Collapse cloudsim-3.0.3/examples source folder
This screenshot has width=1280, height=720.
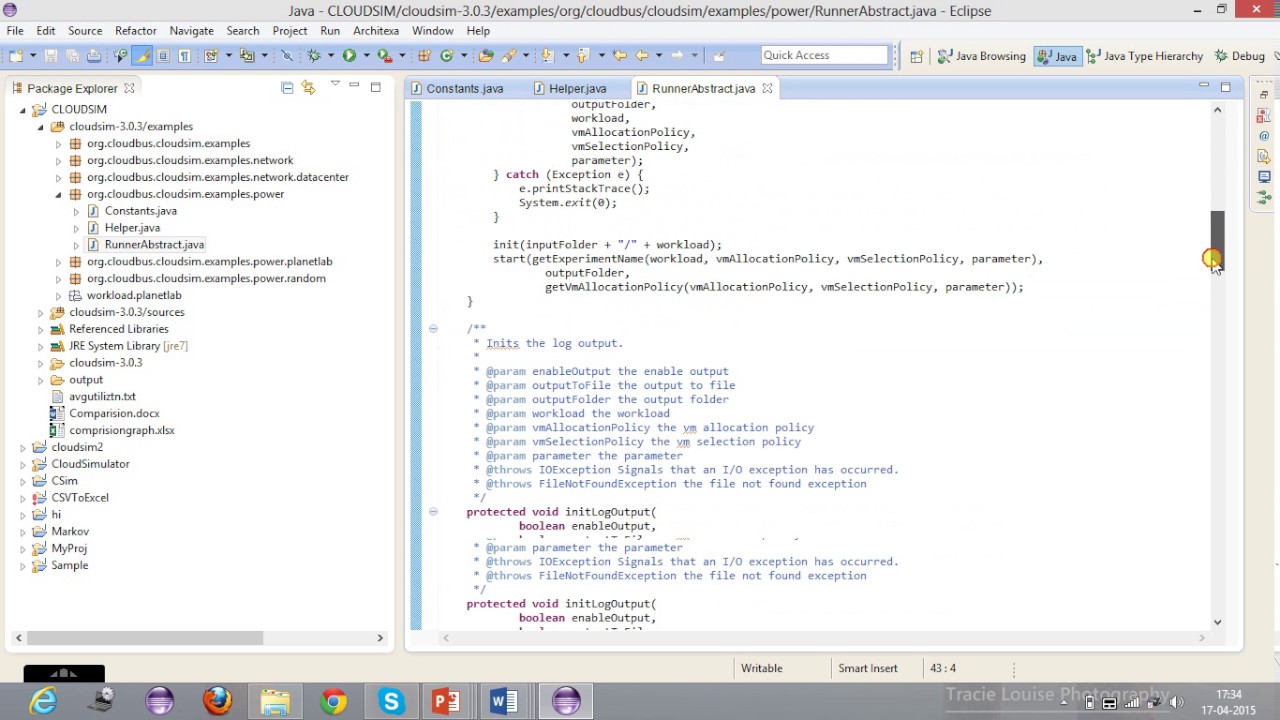click(x=40, y=127)
